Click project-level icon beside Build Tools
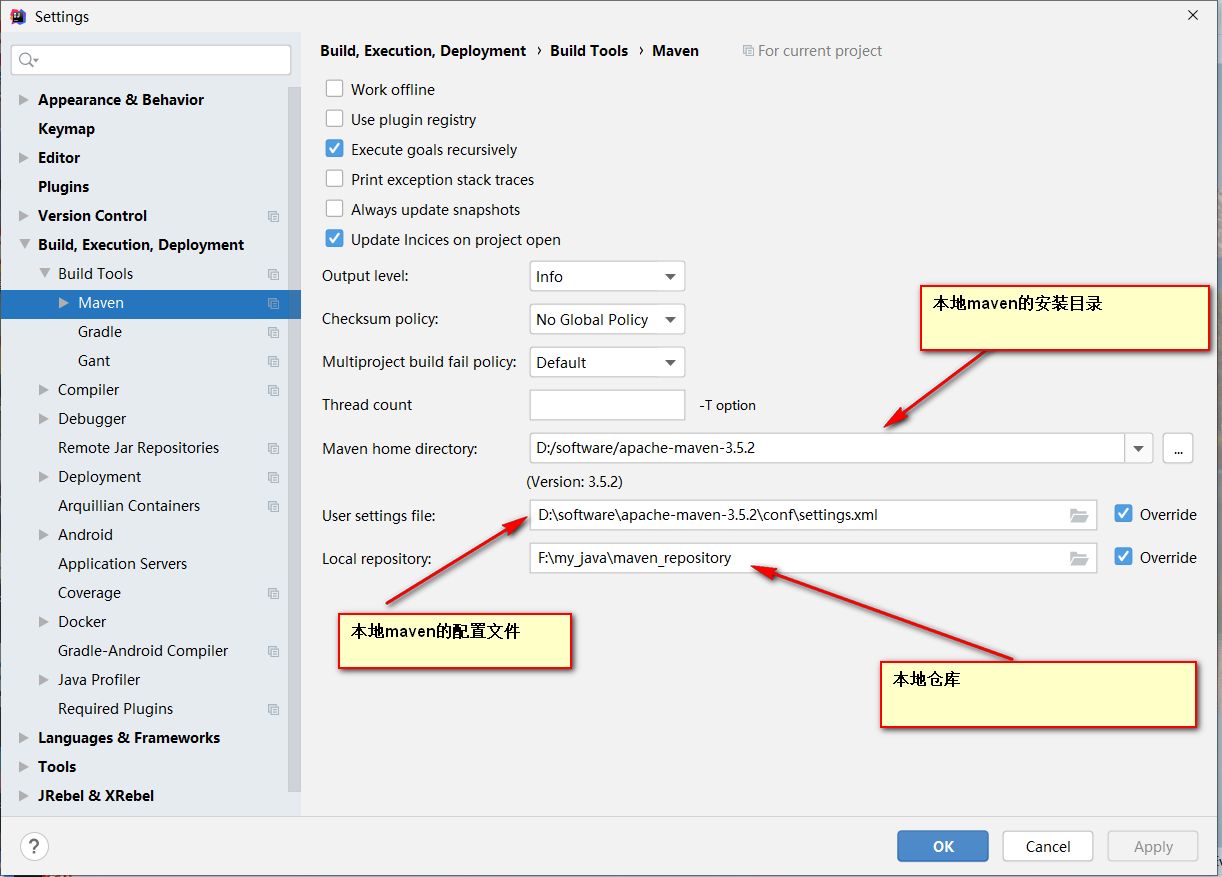The height and width of the screenshot is (877, 1222). [x=274, y=274]
